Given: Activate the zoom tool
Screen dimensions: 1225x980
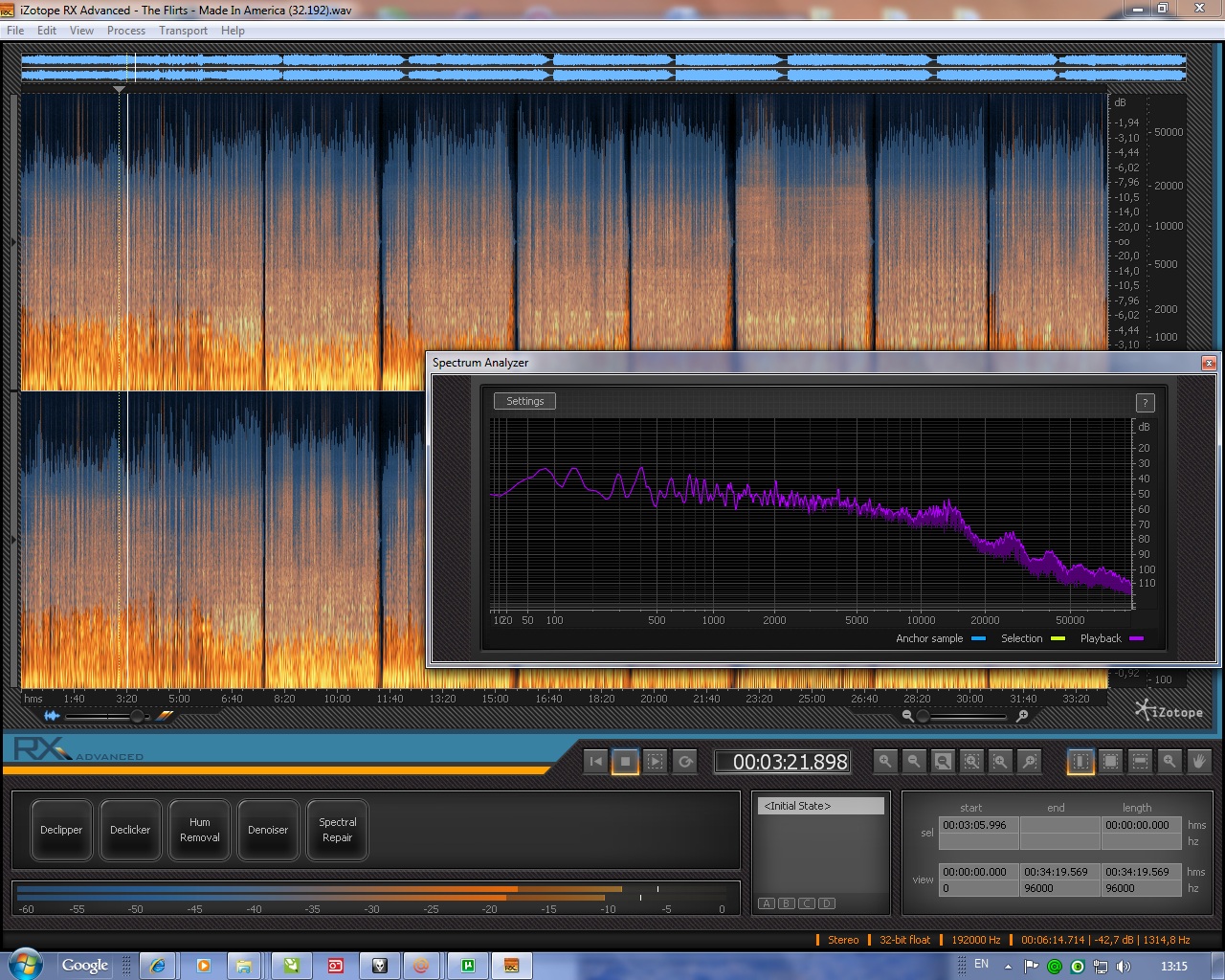Looking at the screenshot, I should pyautogui.click(x=1169, y=762).
